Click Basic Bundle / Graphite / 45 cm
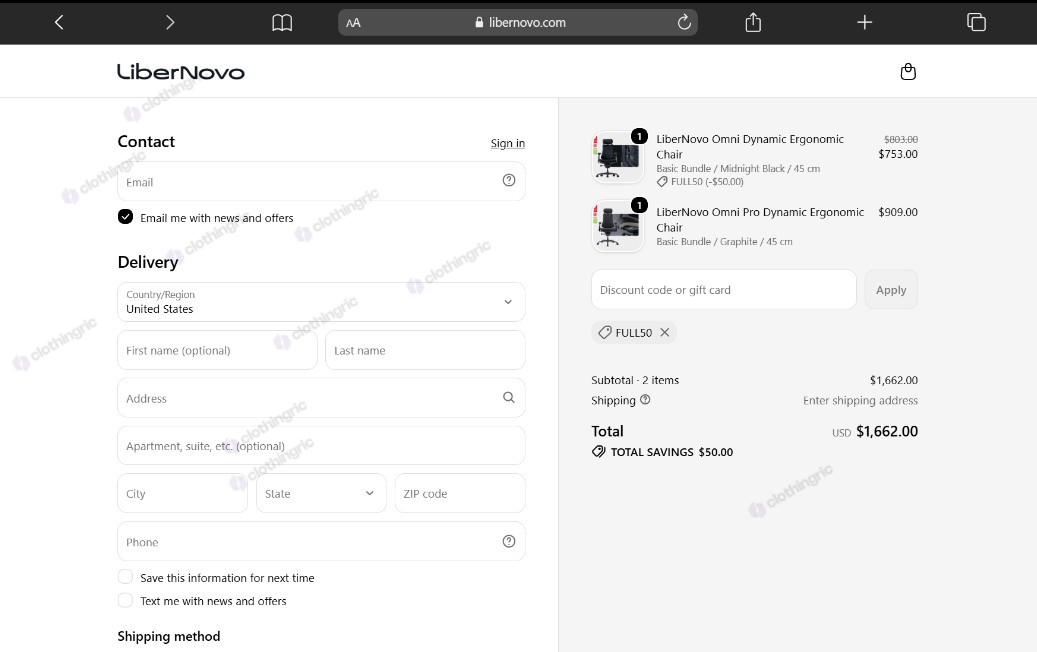1037x652 pixels. 724,241
